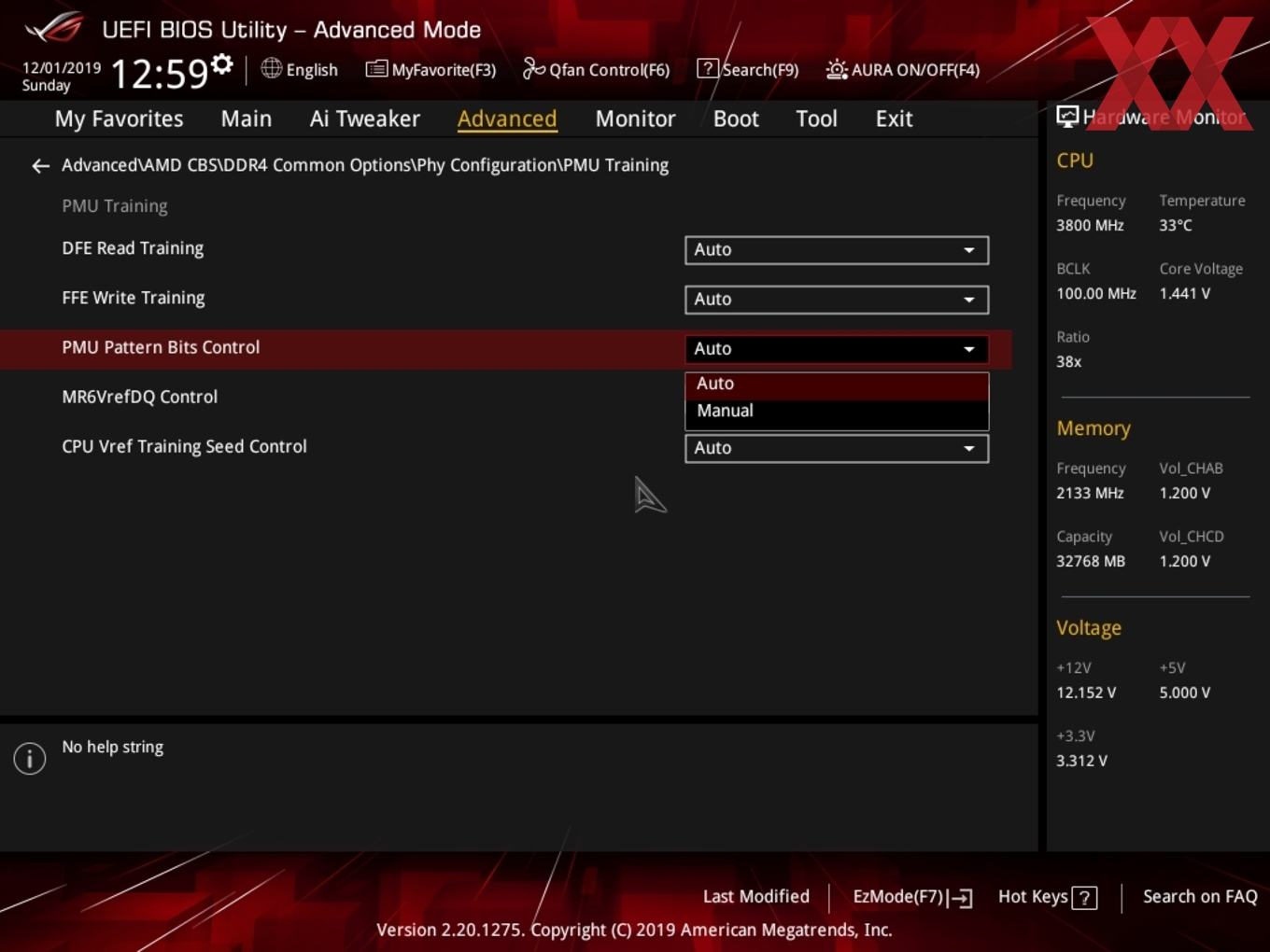Click the 12:59 clock time

(x=159, y=74)
